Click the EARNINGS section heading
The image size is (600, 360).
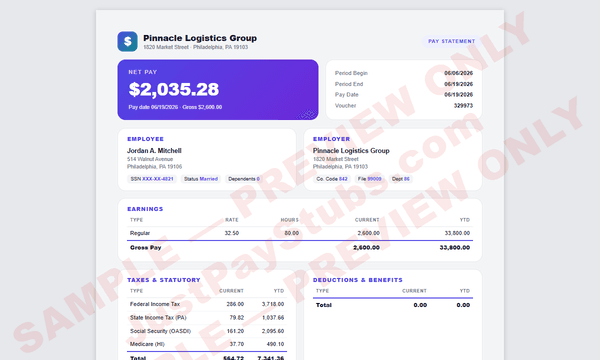tap(145, 209)
